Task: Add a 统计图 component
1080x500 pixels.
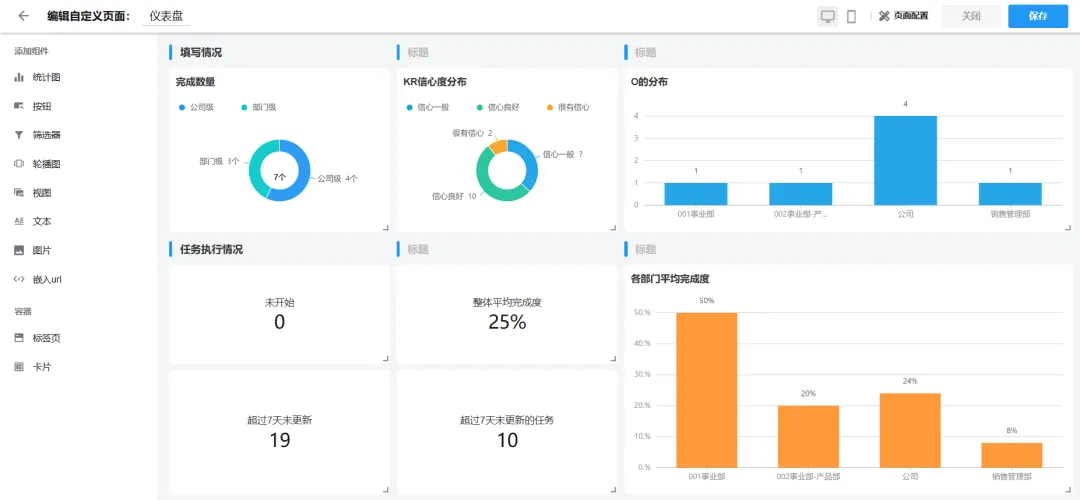Action: point(38,77)
